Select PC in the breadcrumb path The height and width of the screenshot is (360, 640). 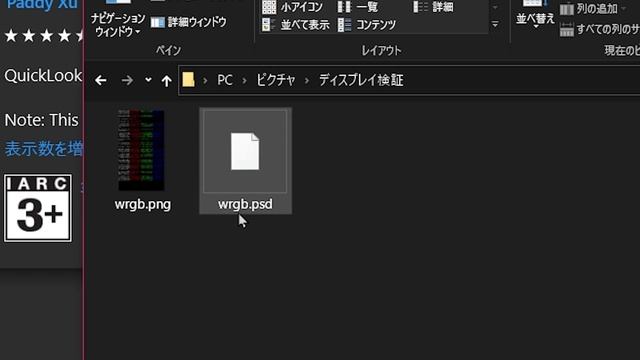point(224,80)
